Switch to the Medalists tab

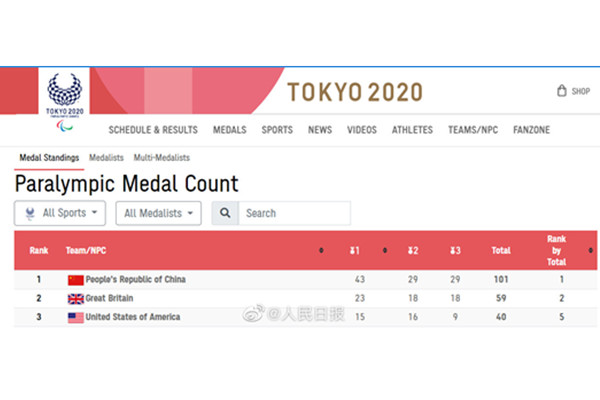(x=106, y=158)
